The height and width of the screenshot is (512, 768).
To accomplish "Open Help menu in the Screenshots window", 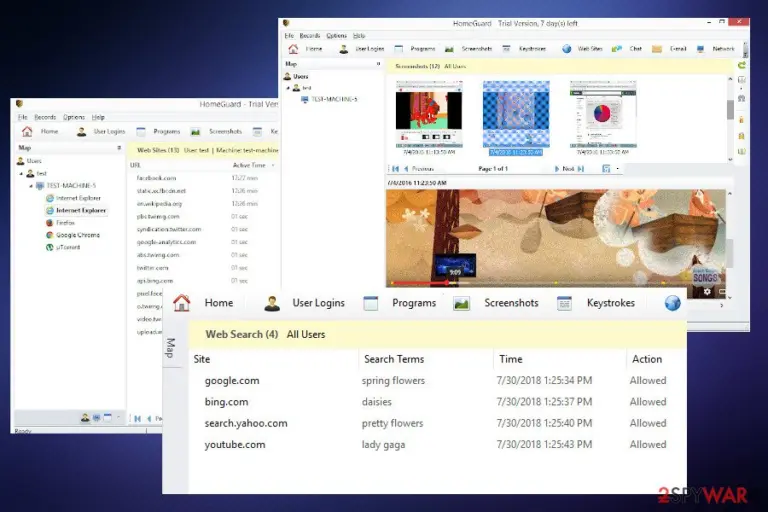I will [x=359, y=36].
